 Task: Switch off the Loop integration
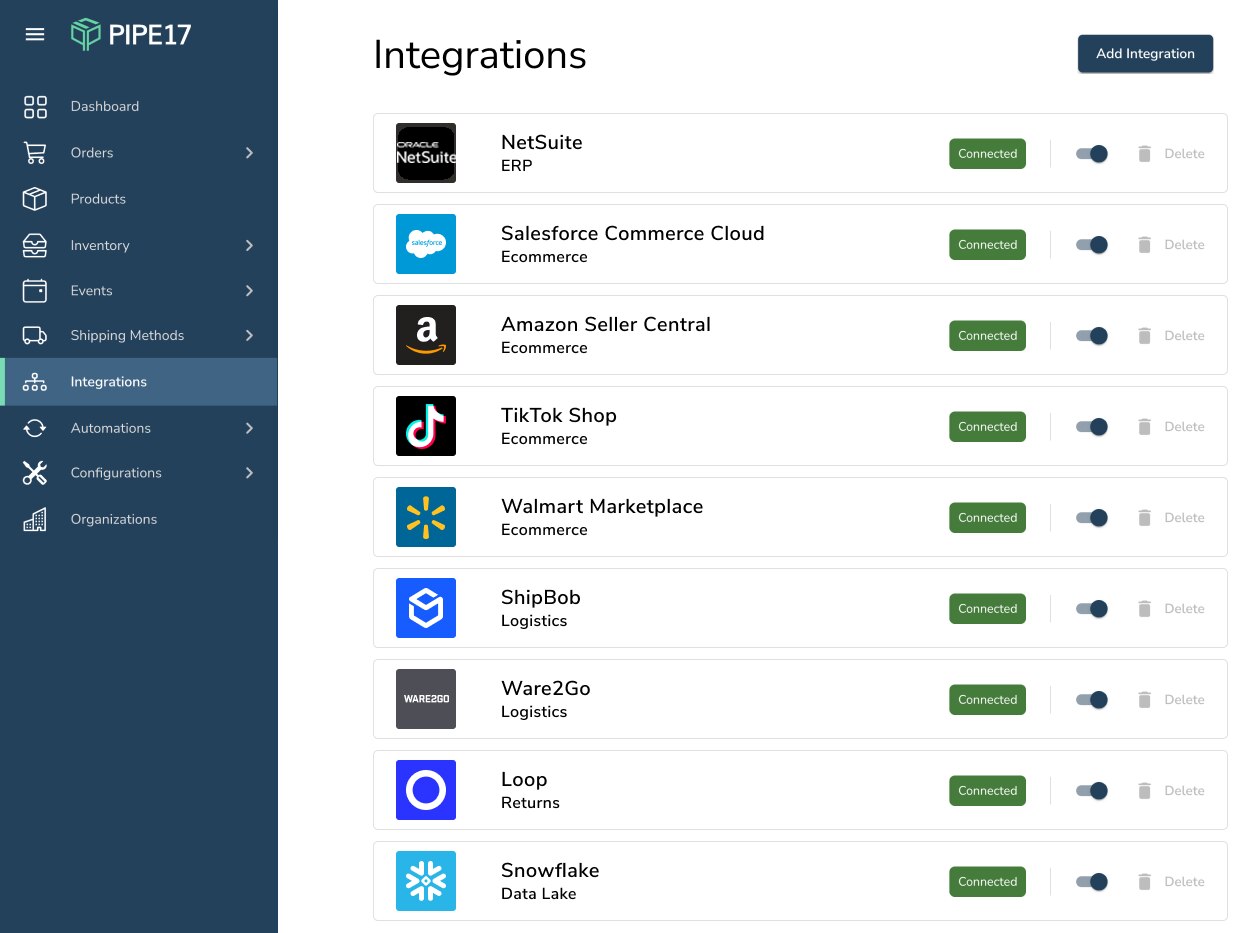tap(1091, 791)
